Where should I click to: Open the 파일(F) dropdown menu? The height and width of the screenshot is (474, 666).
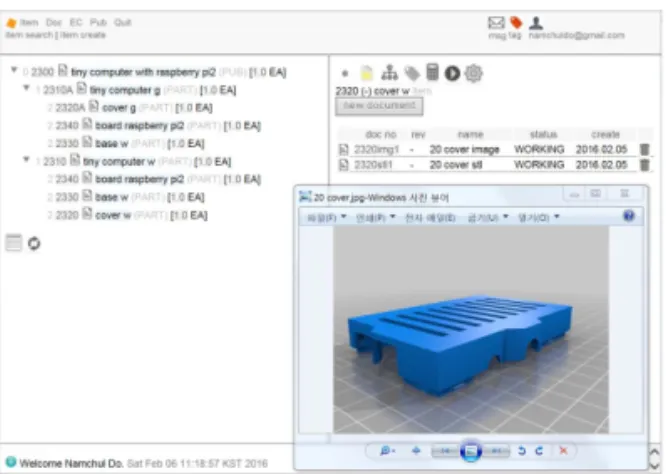[x=326, y=217]
